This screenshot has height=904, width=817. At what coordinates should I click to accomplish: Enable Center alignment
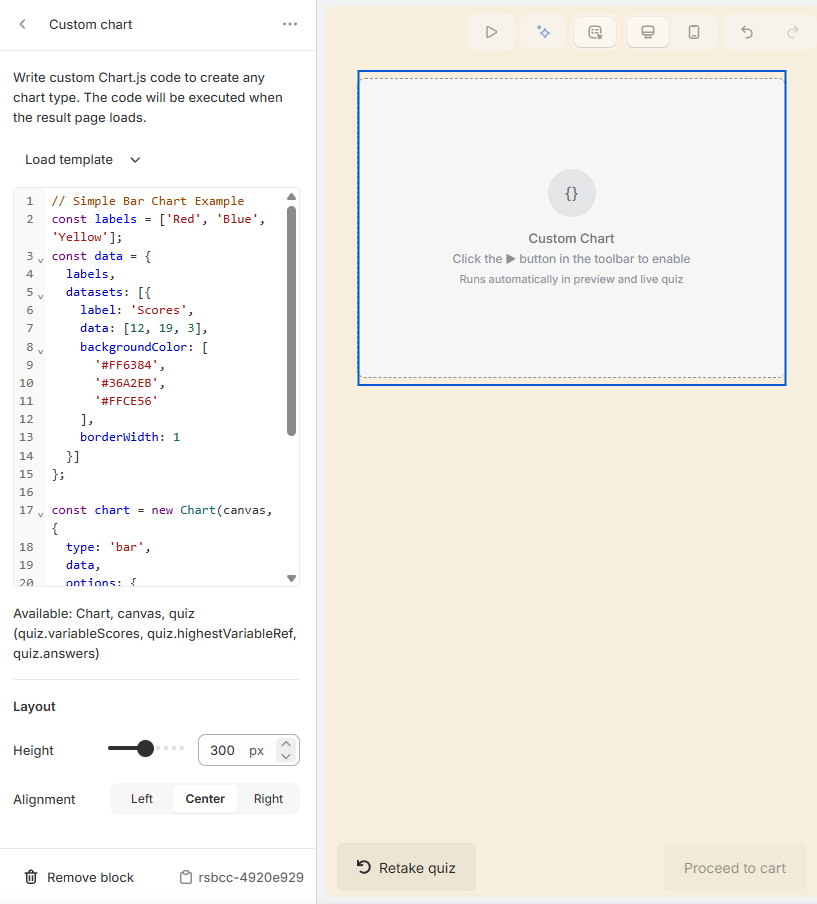pyautogui.click(x=204, y=798)
